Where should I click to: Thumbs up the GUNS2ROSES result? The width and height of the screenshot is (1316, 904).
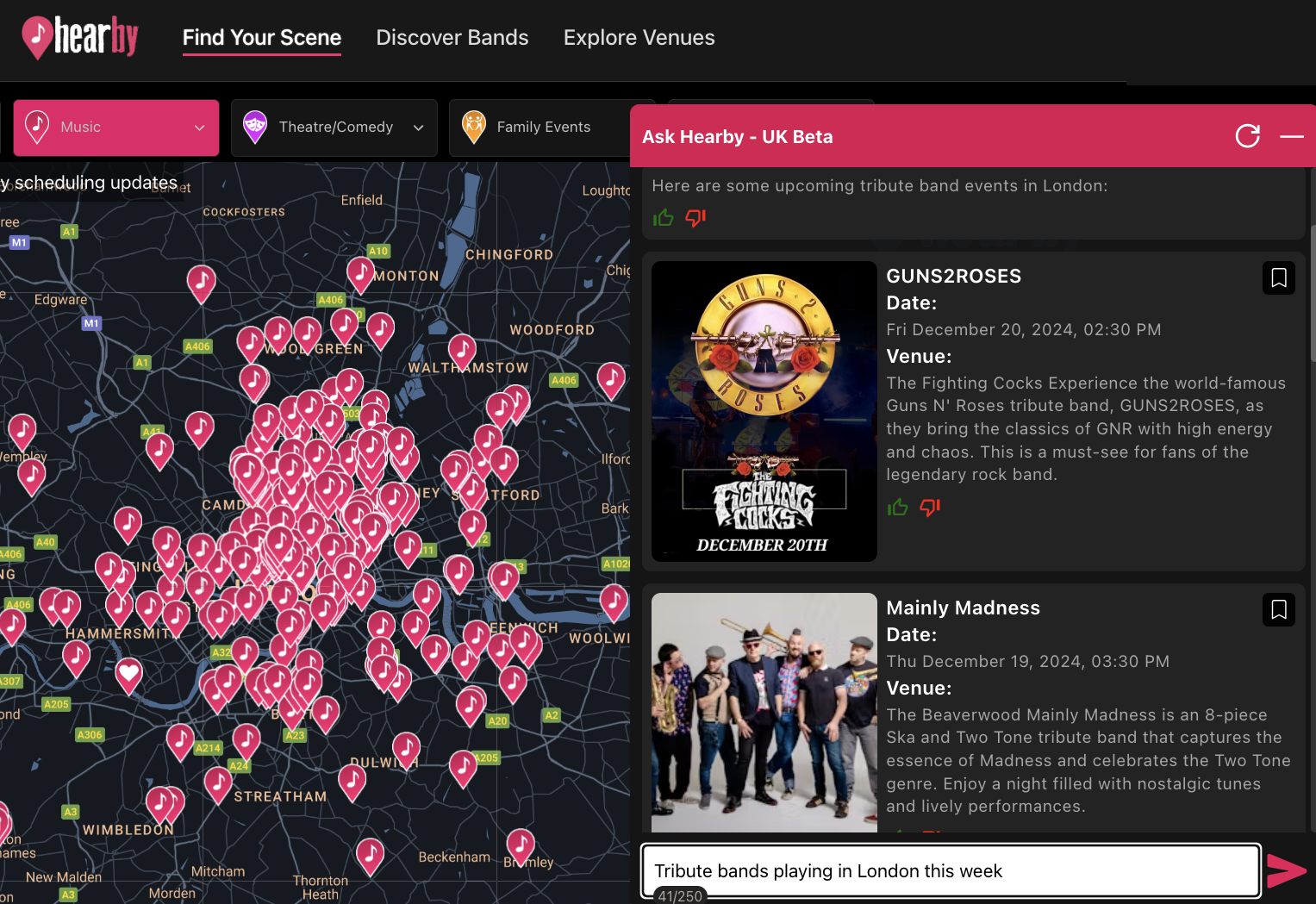pos(897,508)
